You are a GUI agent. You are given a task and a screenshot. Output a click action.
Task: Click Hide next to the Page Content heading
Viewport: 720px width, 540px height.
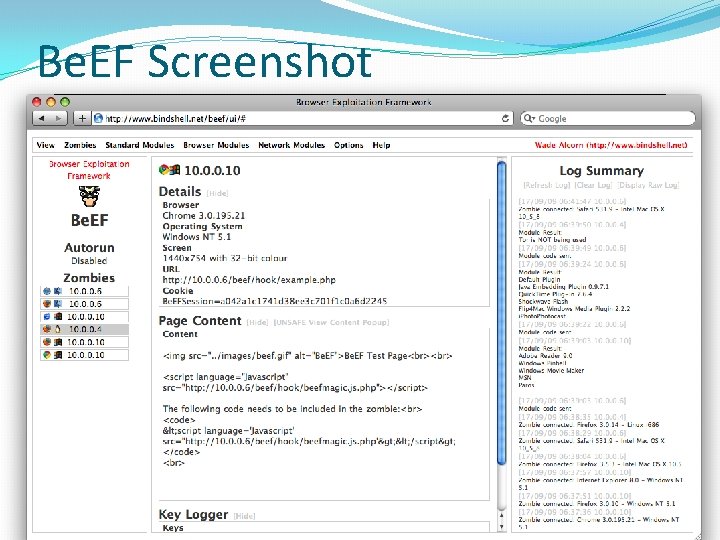click(257, 322)
